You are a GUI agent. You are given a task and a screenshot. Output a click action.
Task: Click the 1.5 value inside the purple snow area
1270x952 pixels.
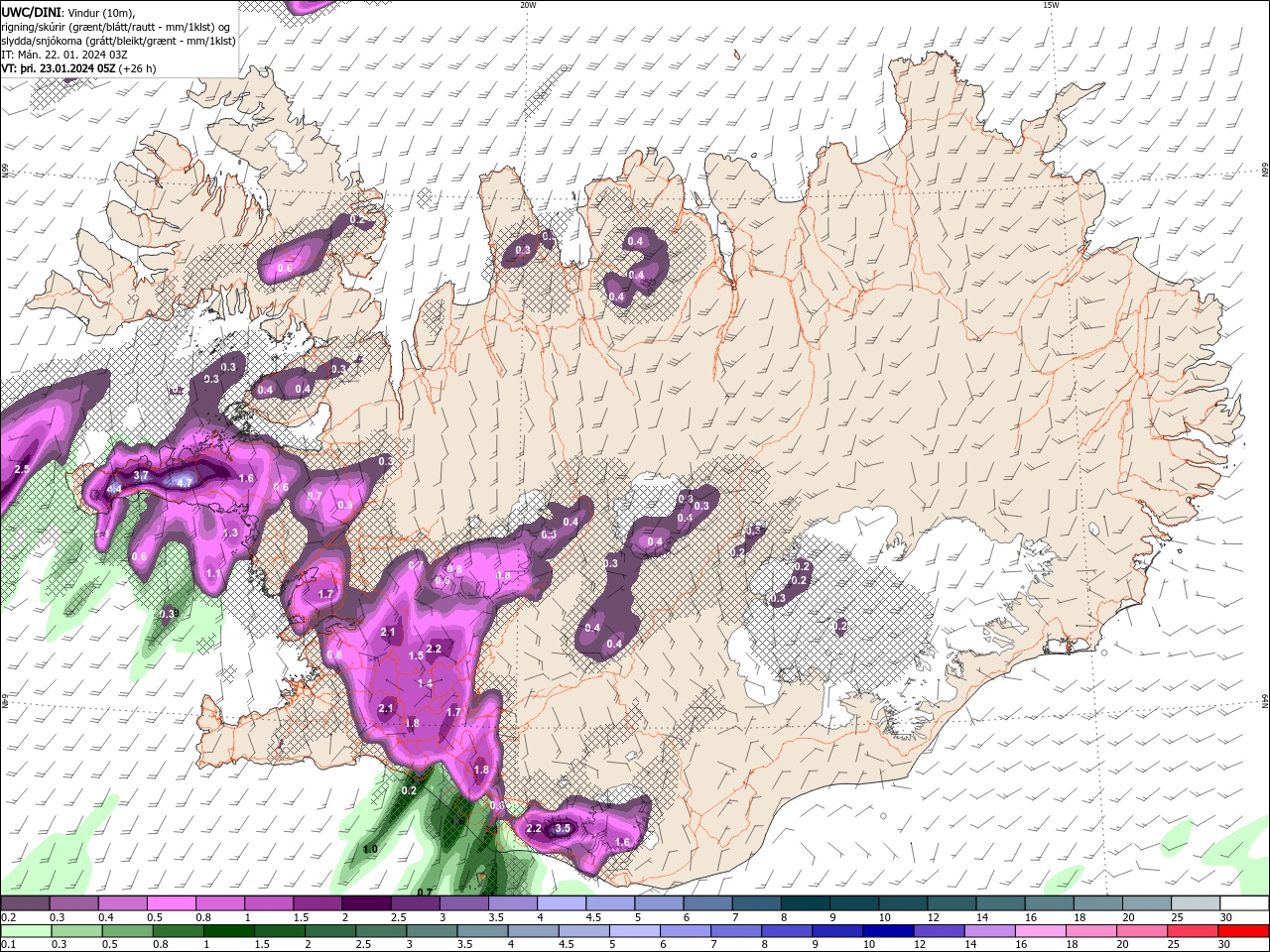coord(417,655)
